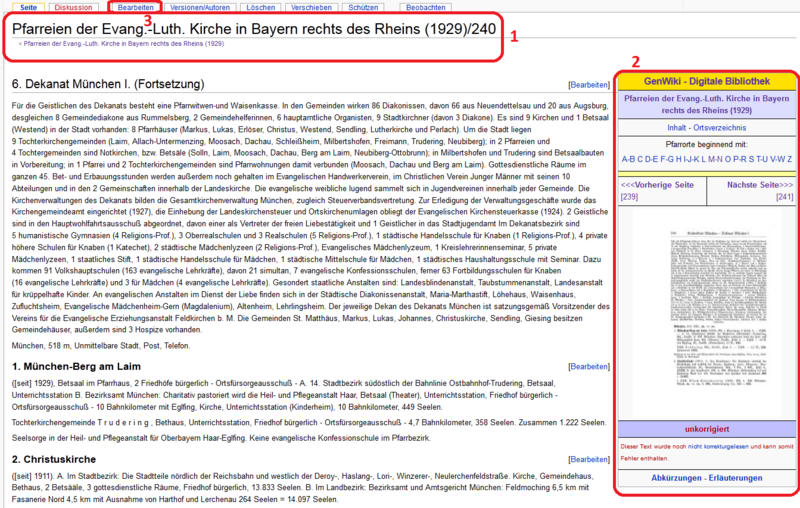Select the Löschen tab
This screenshot has width=800, height=508.
pyautogui.click(x=260, y=7)
